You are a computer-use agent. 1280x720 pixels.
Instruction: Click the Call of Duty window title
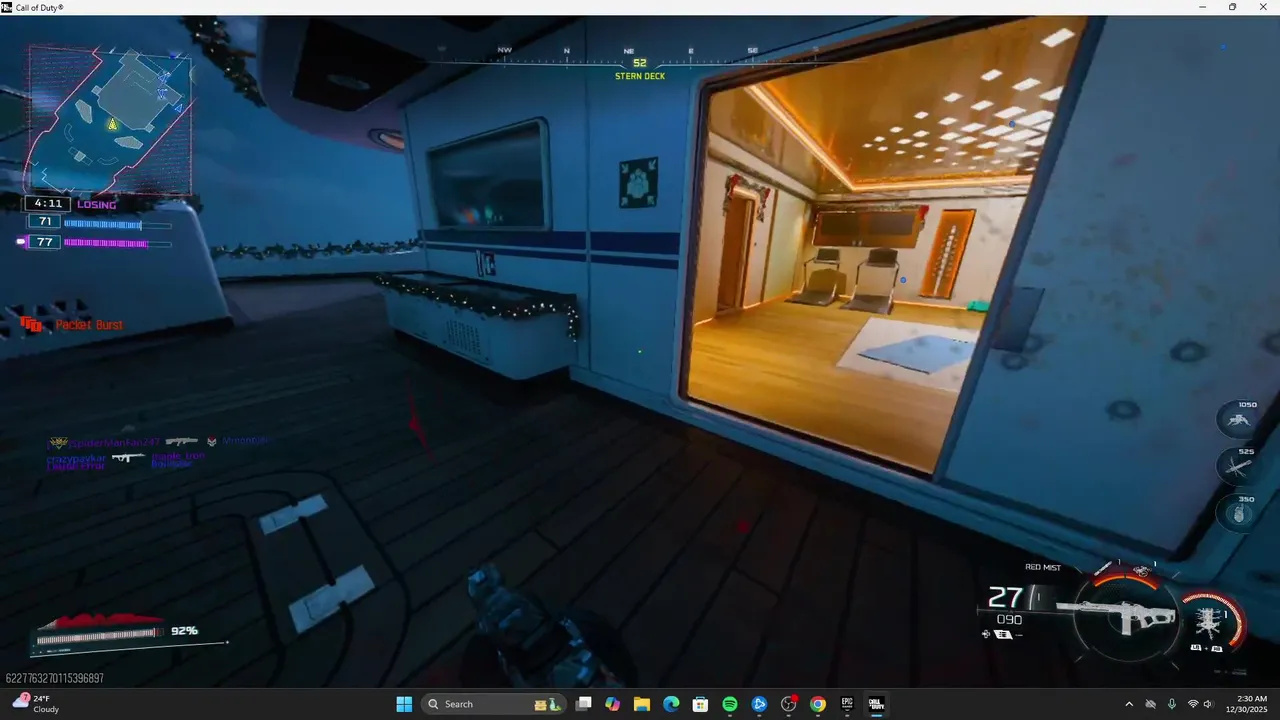(39, 7)
